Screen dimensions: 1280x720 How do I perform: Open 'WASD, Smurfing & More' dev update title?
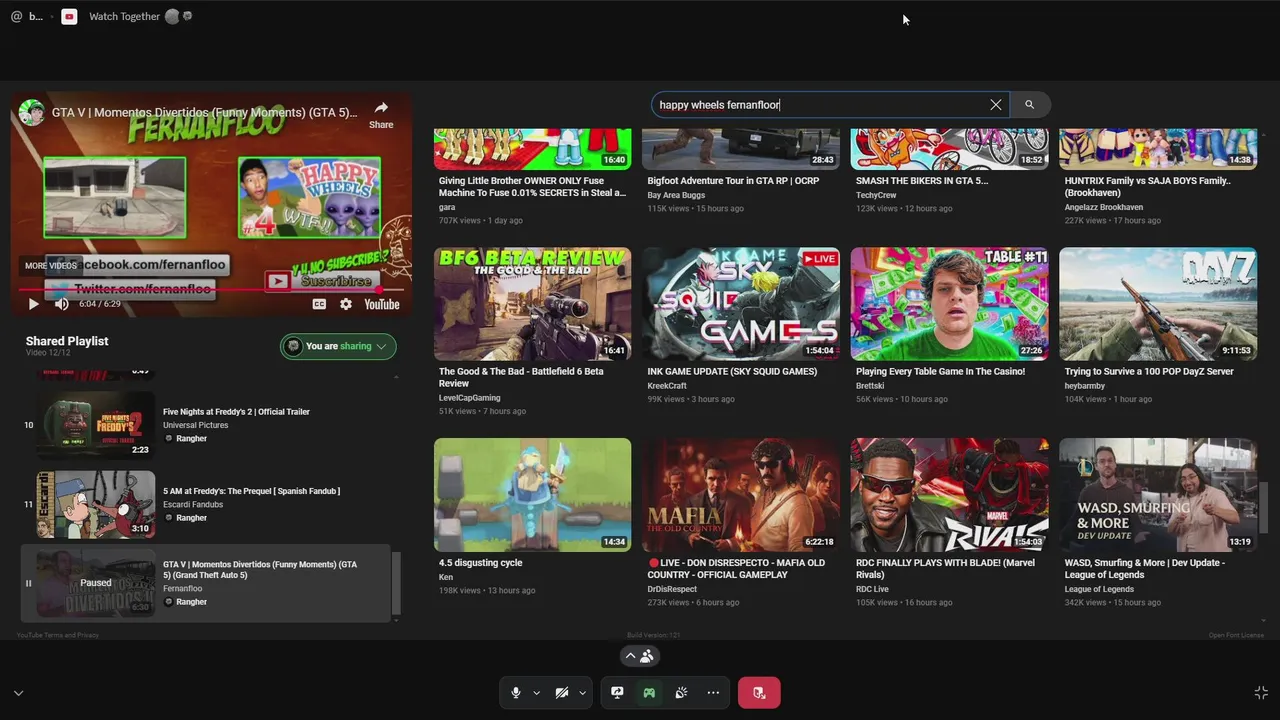(x=1144, y=568)
